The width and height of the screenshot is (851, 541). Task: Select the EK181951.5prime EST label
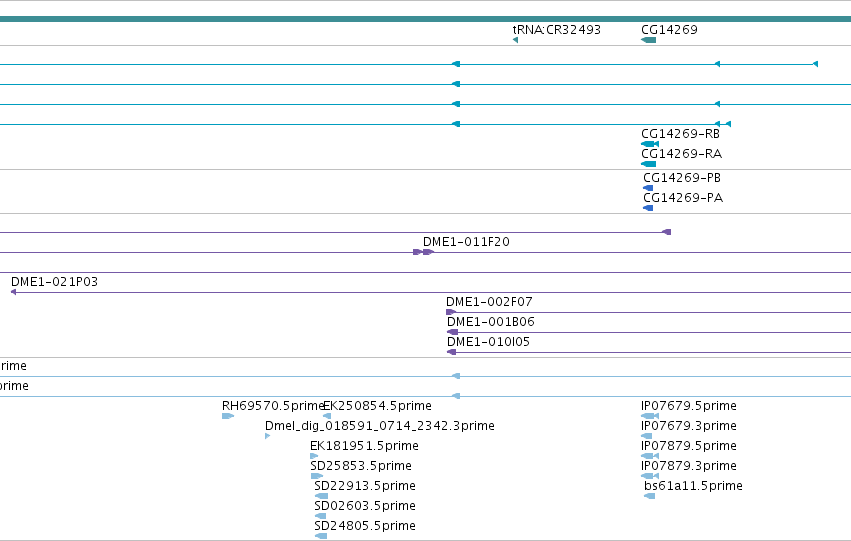[x=364, y=447]
